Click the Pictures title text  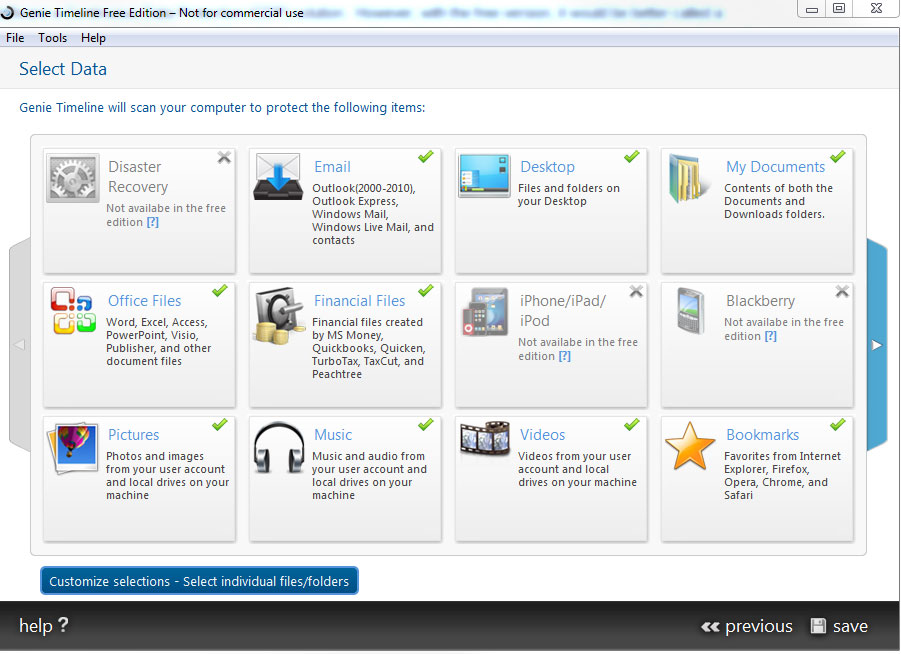pyautogui.click(x=133, y=434)
